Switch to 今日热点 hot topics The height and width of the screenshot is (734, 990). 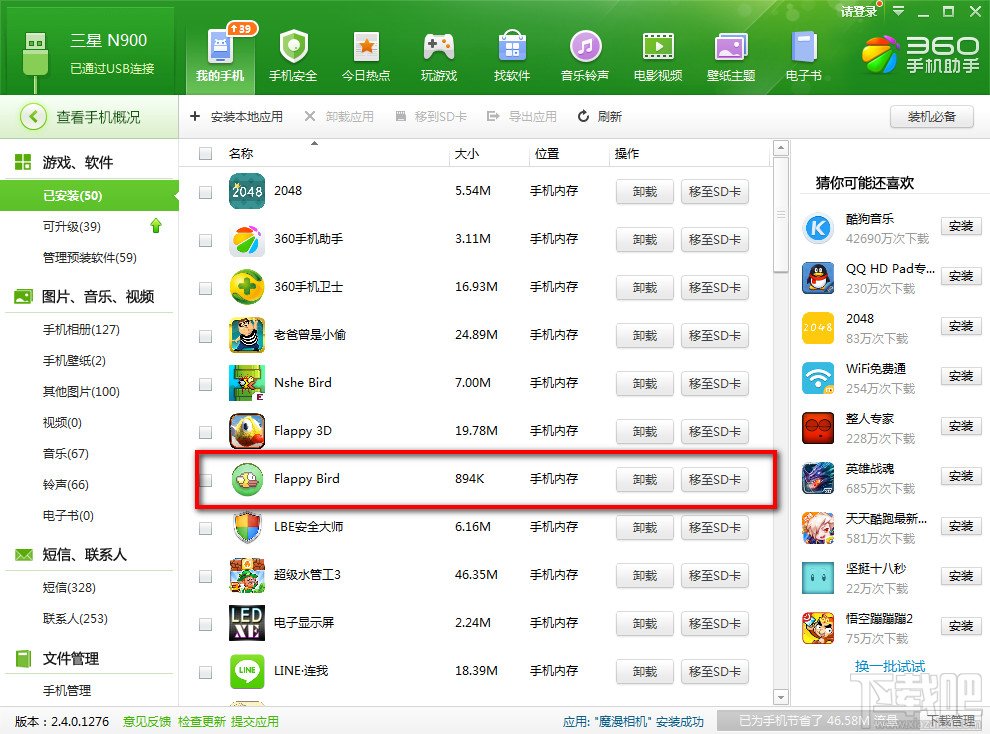(366, 53)
